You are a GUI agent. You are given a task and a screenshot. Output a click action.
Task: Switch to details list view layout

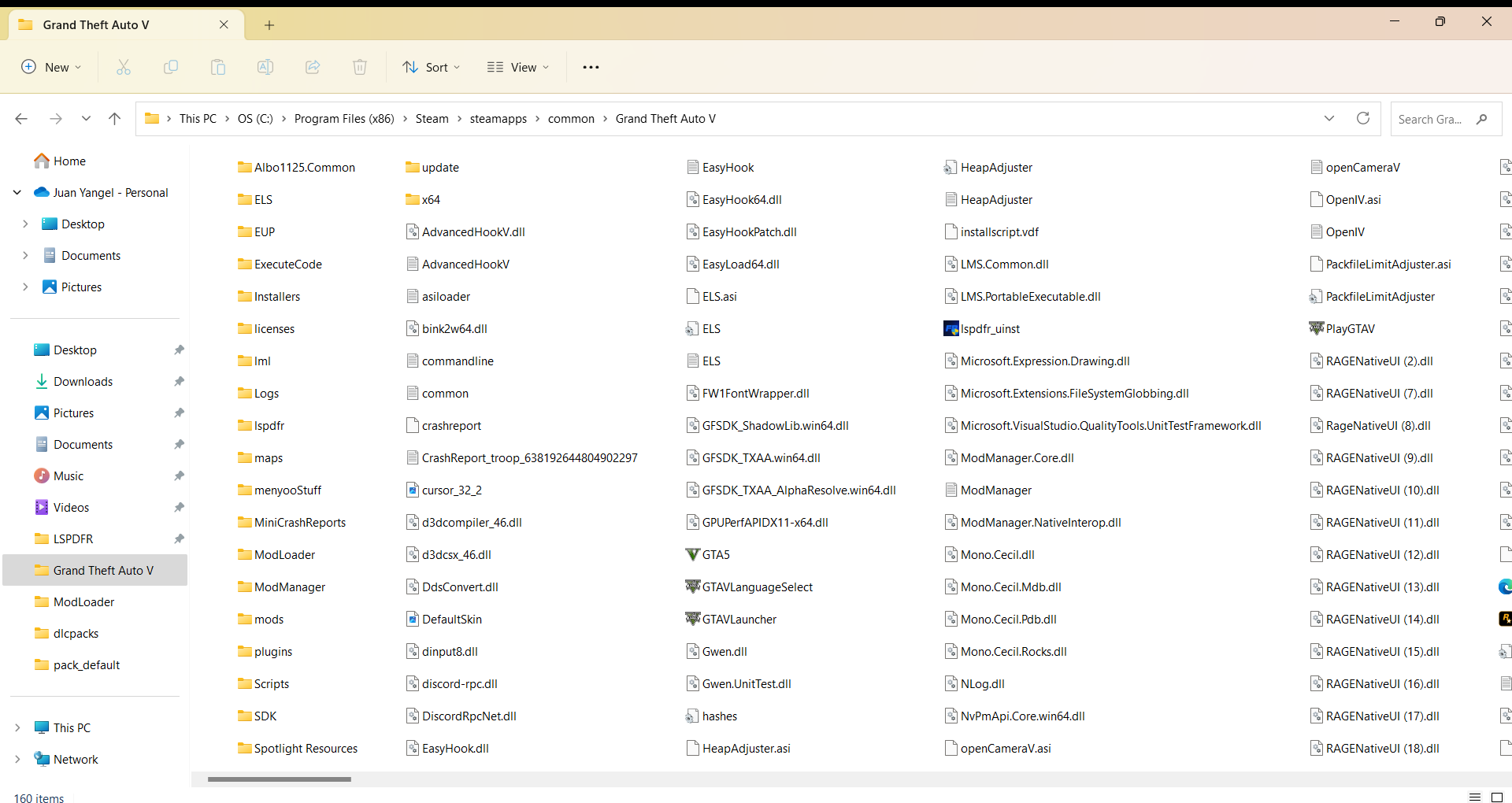tap(1475, 797)
